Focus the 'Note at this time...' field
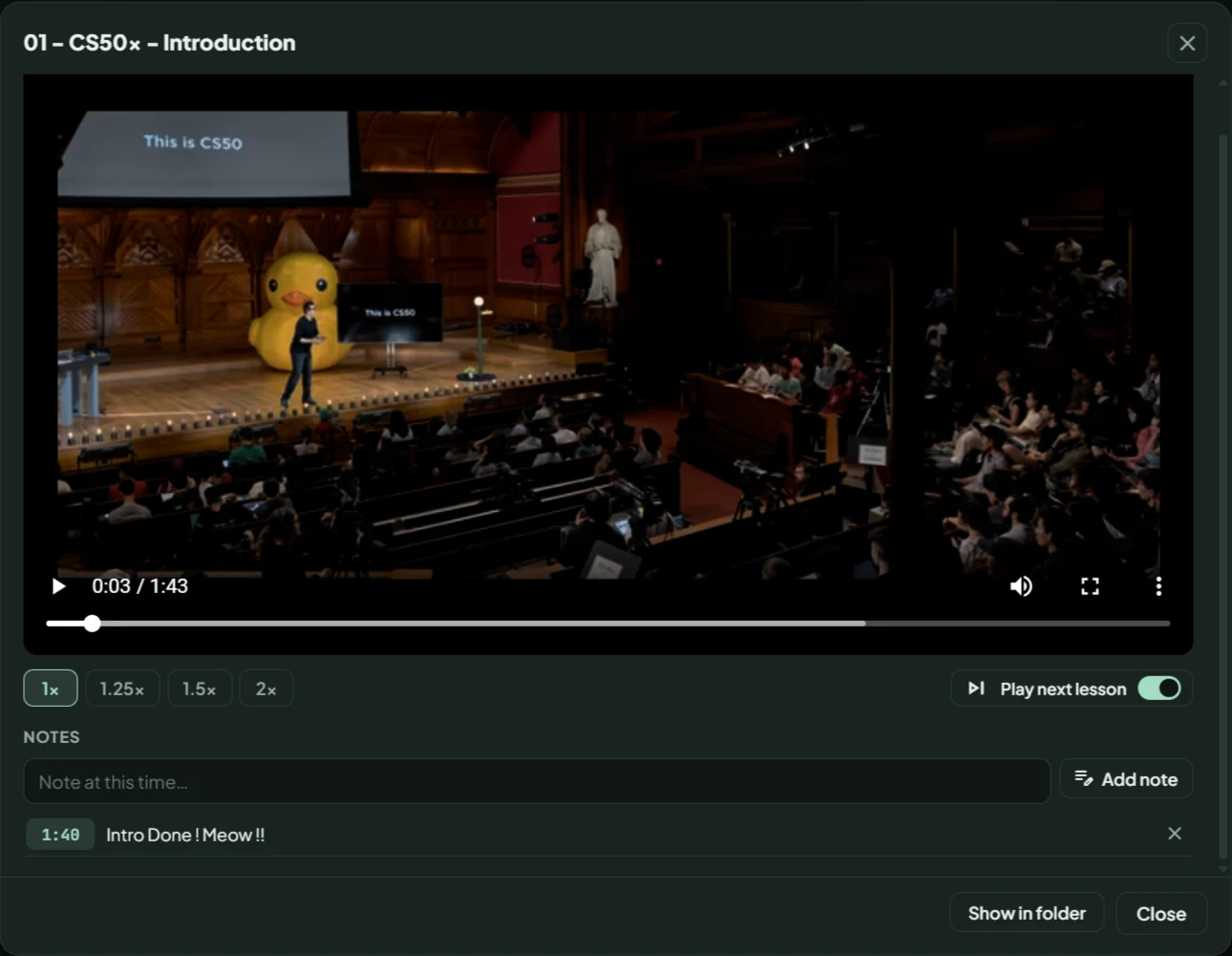Image resolution: width=1232 pixels, height=956 pixels. tap(537, 781)
